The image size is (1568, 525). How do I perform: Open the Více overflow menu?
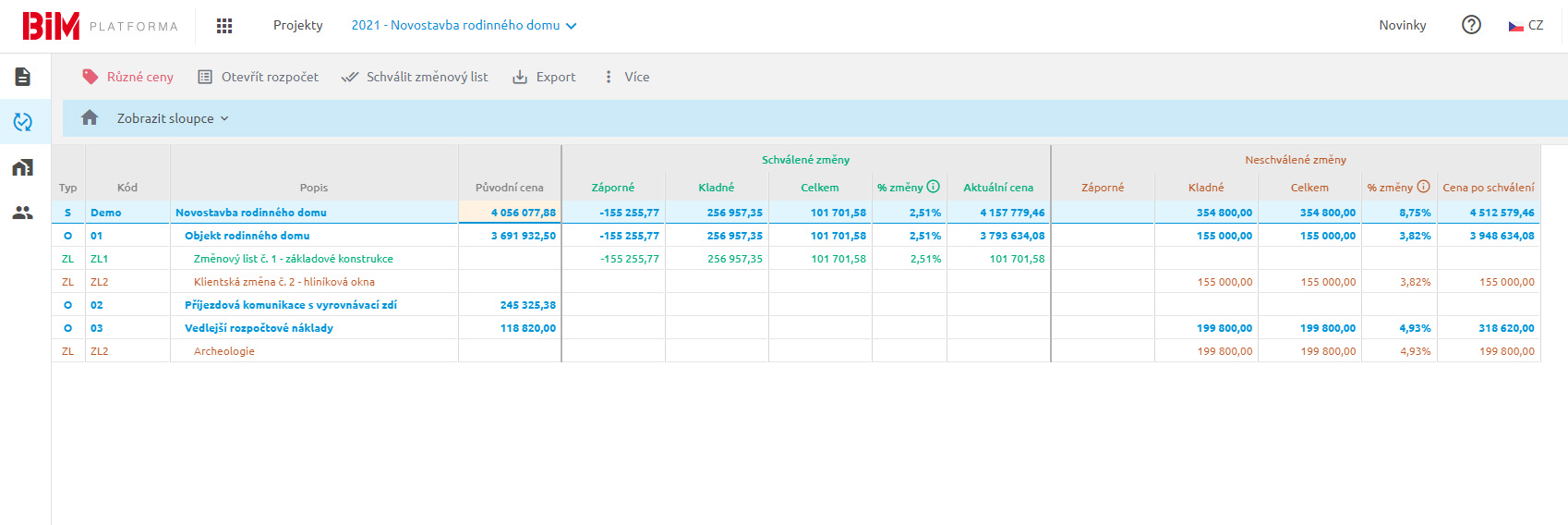tap(626, 77)
